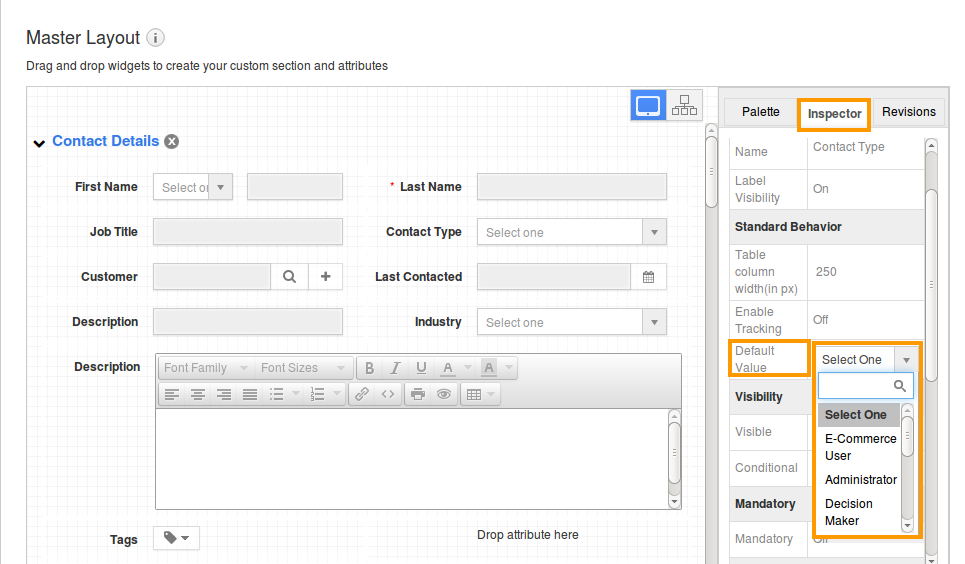The width and height of the screenshot is (965, 564).
Task: Open the Palette tab
Action: tap(761, 112)
